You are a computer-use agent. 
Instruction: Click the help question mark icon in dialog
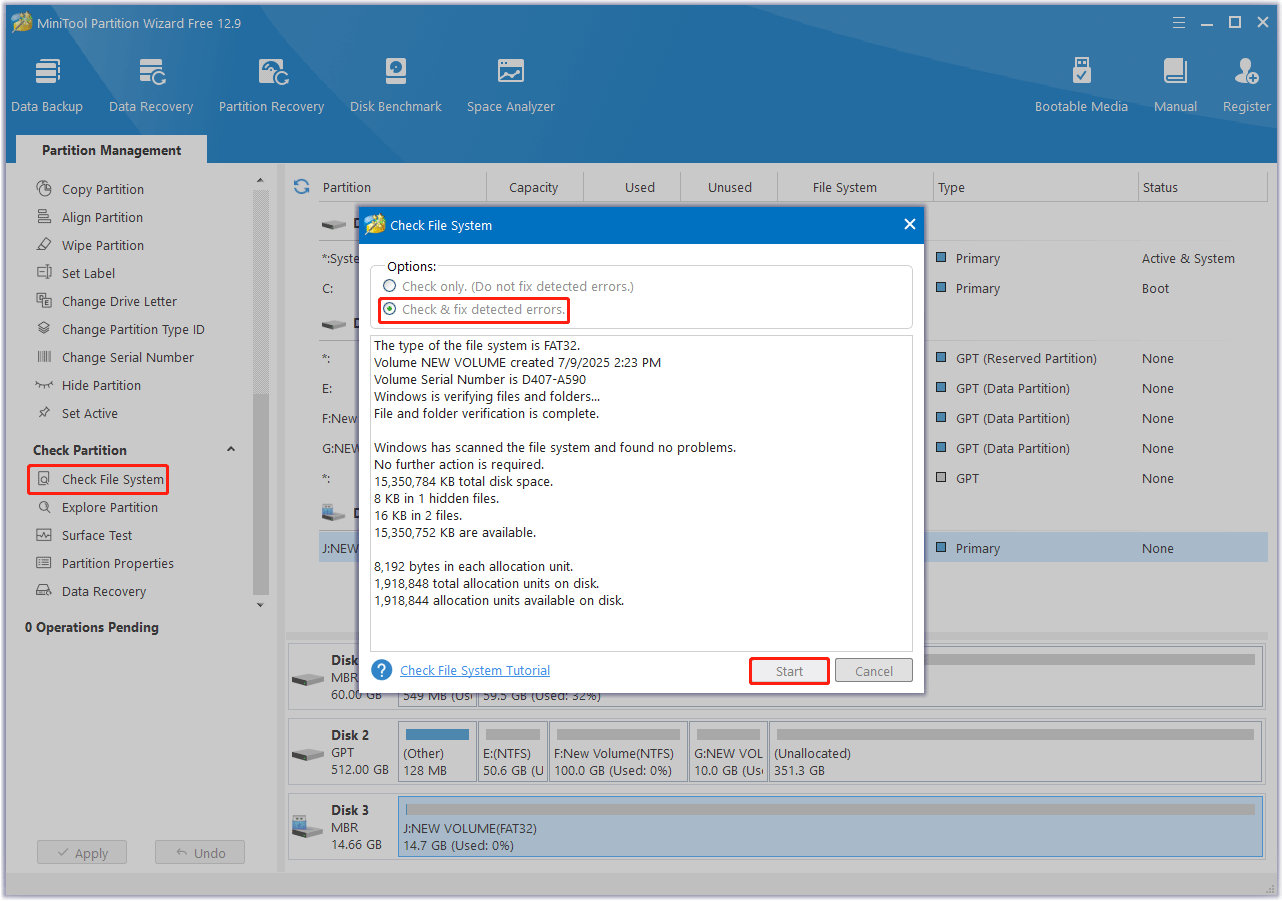(x=381, y=670)
